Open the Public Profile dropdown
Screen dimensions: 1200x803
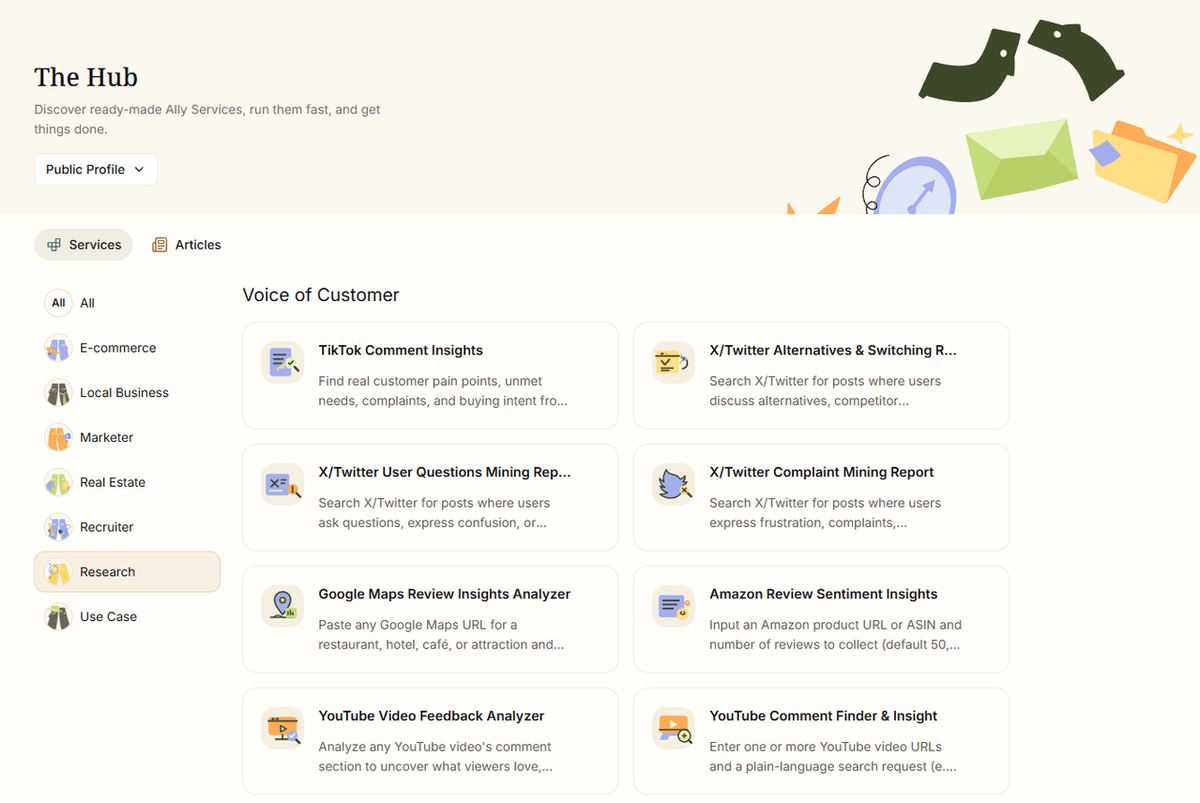pyautogui.click(x=96, y=169)
